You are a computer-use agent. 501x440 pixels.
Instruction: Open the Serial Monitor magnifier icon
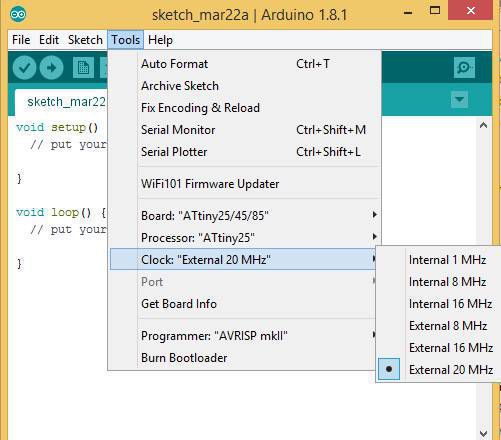pos(464,67)
